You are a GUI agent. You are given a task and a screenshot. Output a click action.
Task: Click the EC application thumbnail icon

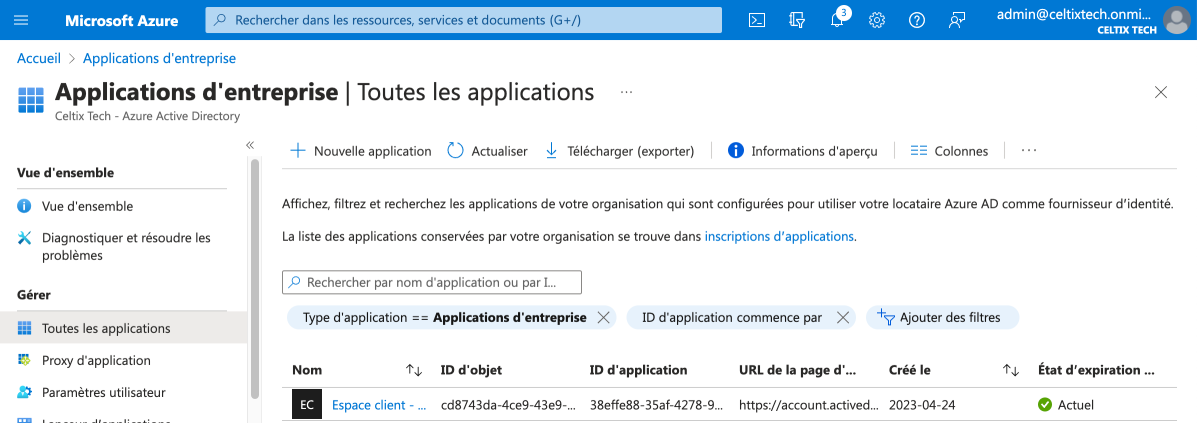(x=307, y=405)
